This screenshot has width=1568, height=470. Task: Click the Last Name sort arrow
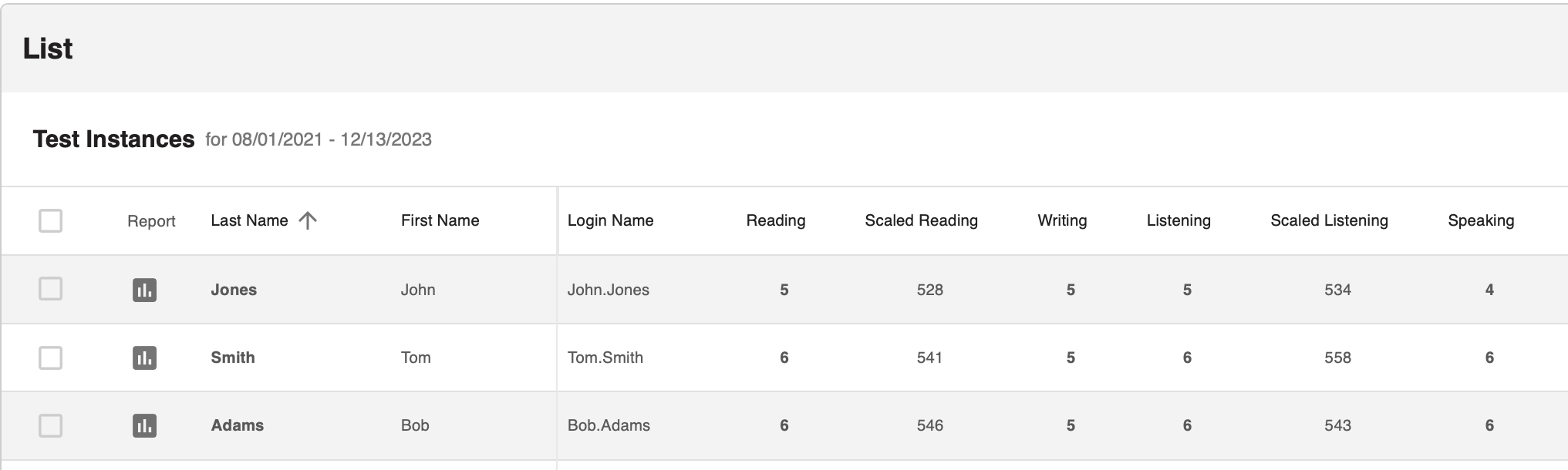[x=308, y=221]
